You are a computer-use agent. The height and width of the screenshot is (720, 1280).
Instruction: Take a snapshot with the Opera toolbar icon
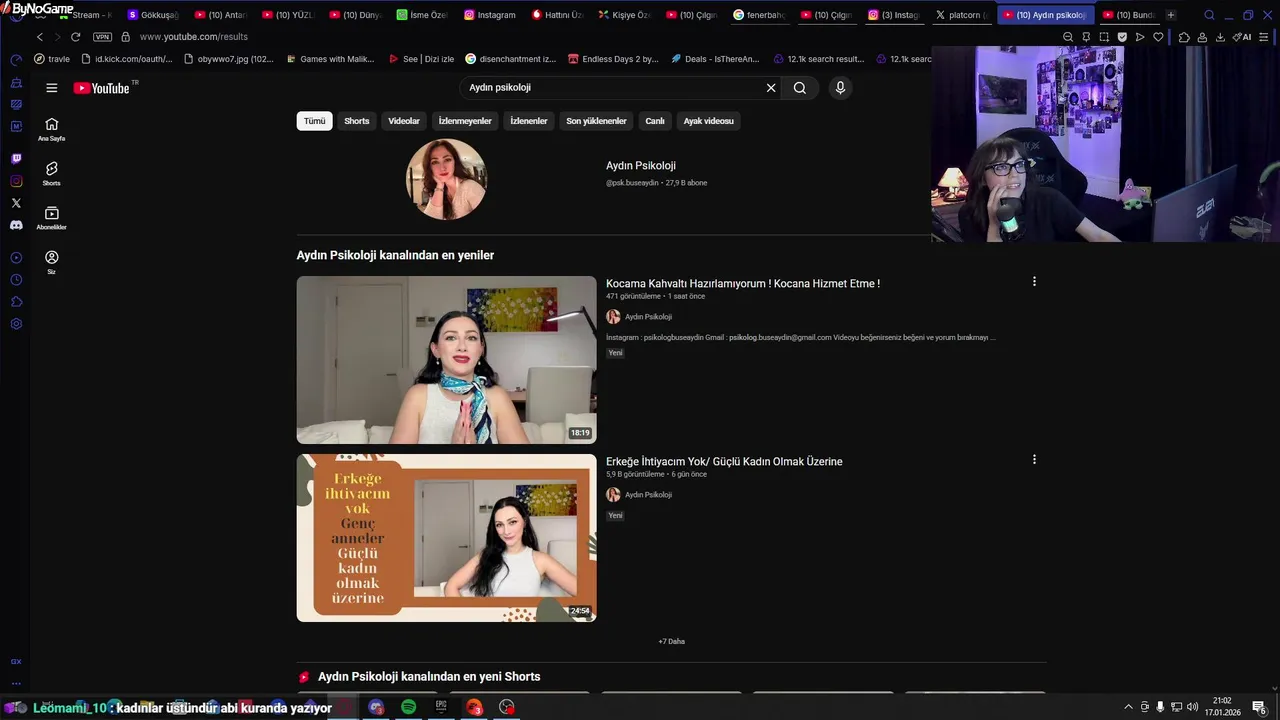click(x=1104, y=37)
